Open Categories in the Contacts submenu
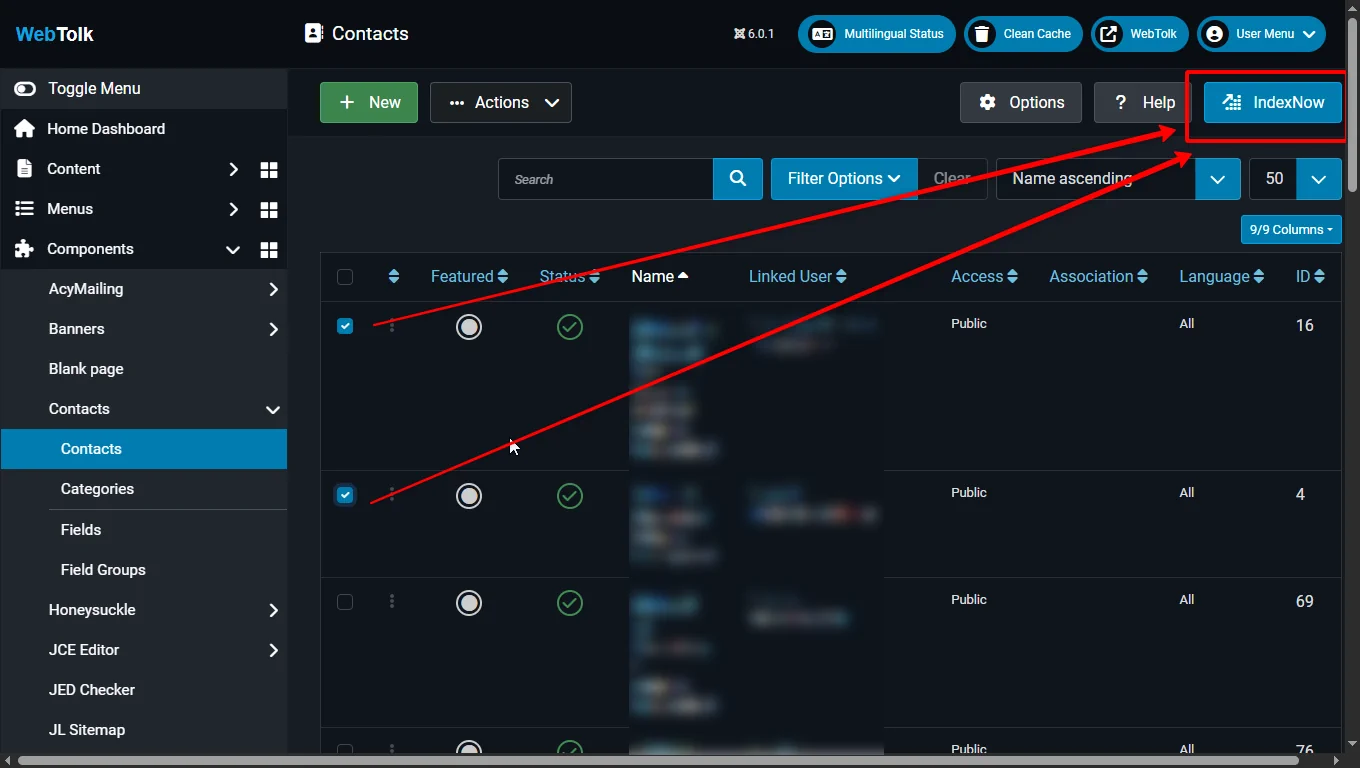1360x768 pixels. click(x=97, y=489)
